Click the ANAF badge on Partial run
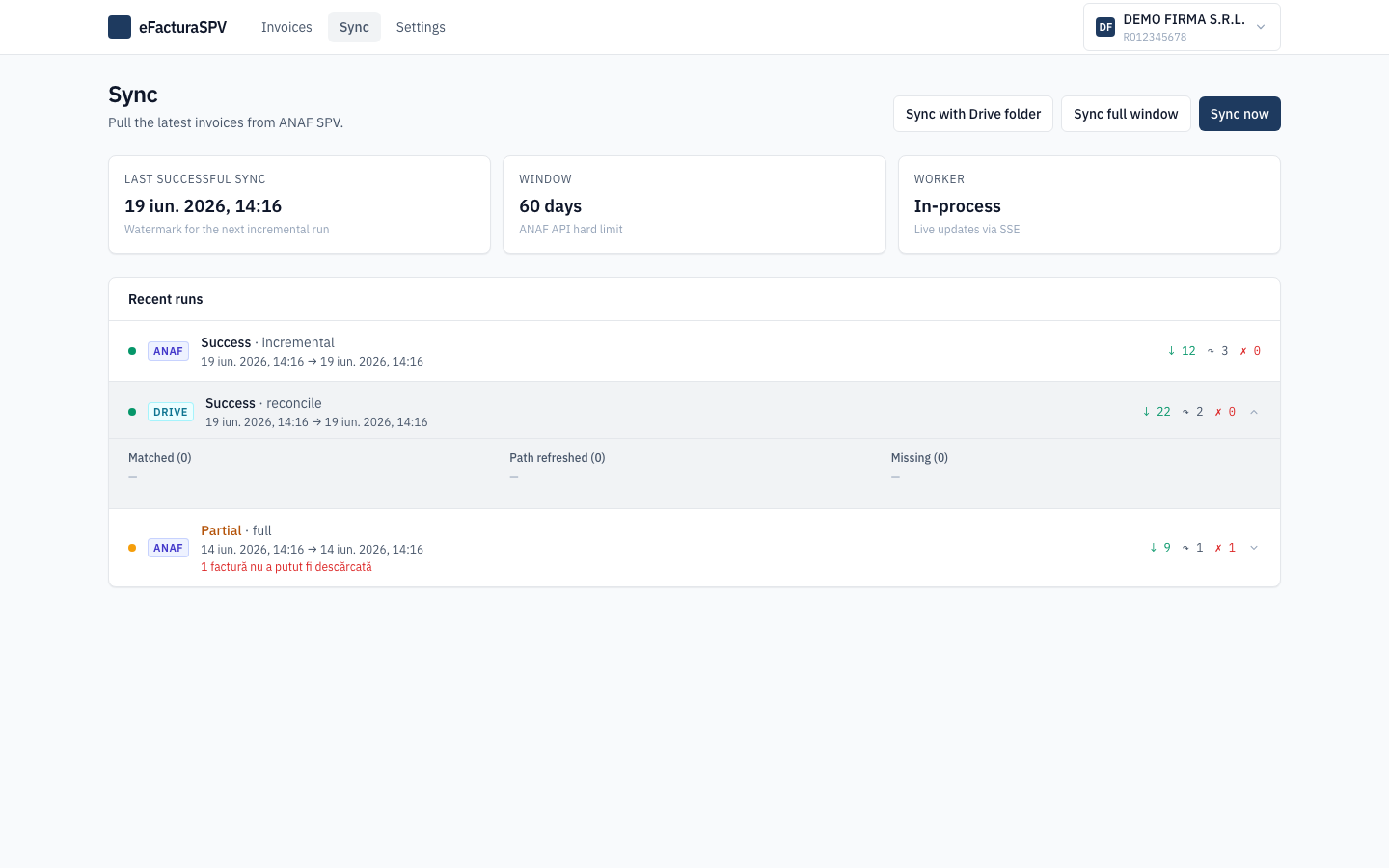The image size is (1389, 868). pyautogui.click(x=168, y=548)
